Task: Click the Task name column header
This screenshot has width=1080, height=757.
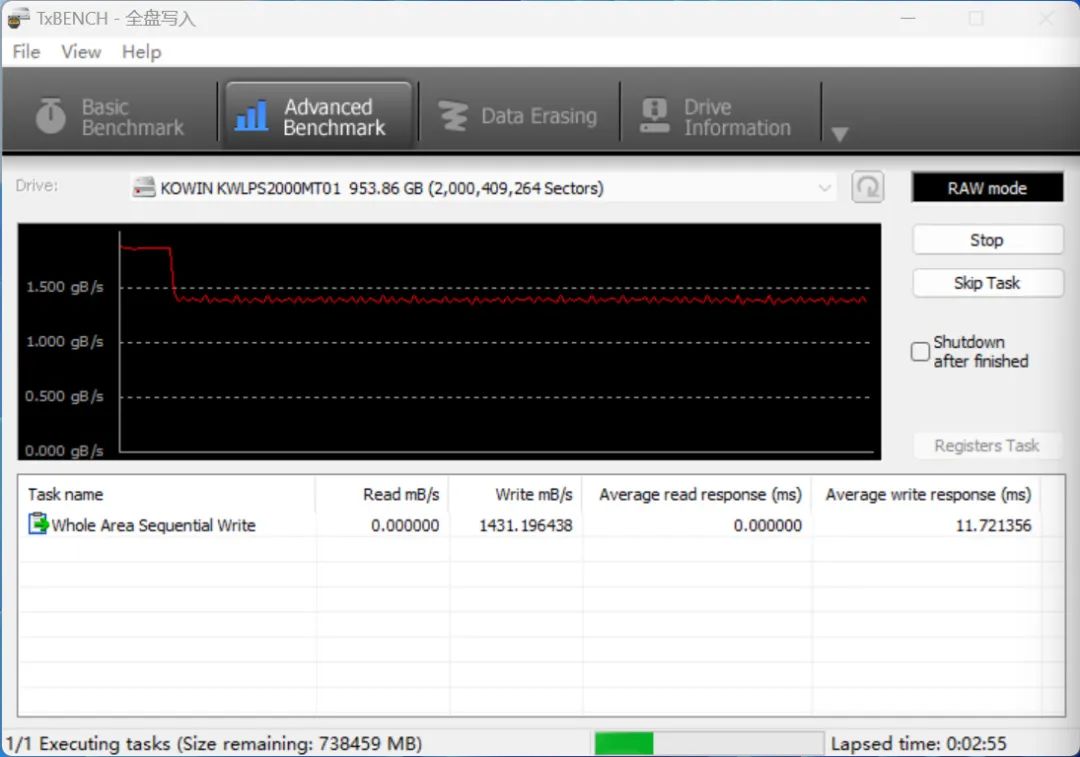Action: [x=167, y=495]
